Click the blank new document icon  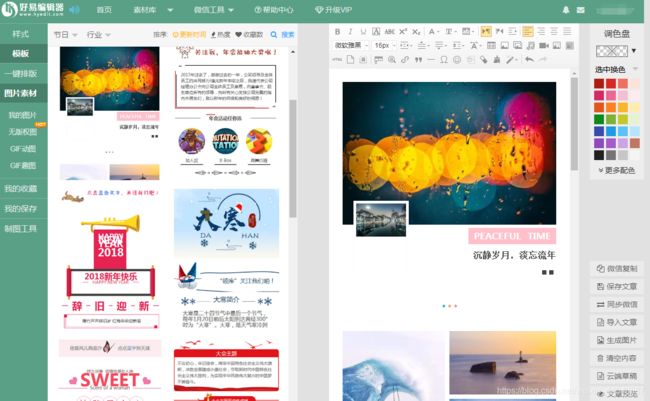click(x=350, y=60)
